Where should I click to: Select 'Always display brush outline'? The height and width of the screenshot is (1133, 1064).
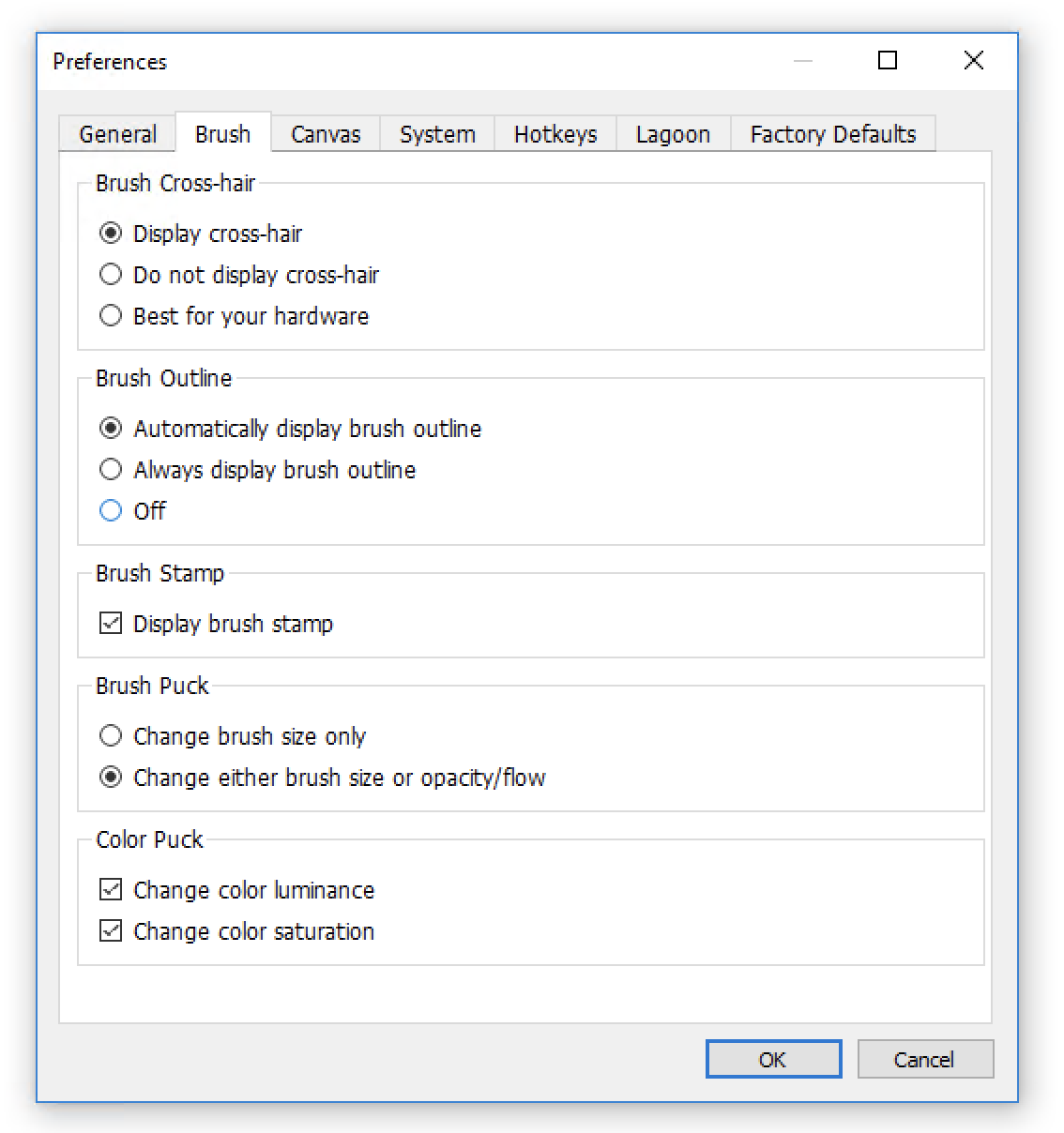[111, 469]
